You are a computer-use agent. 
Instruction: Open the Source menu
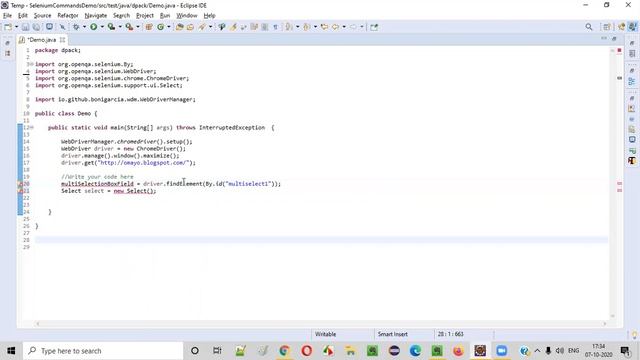[x=42, y=16]
